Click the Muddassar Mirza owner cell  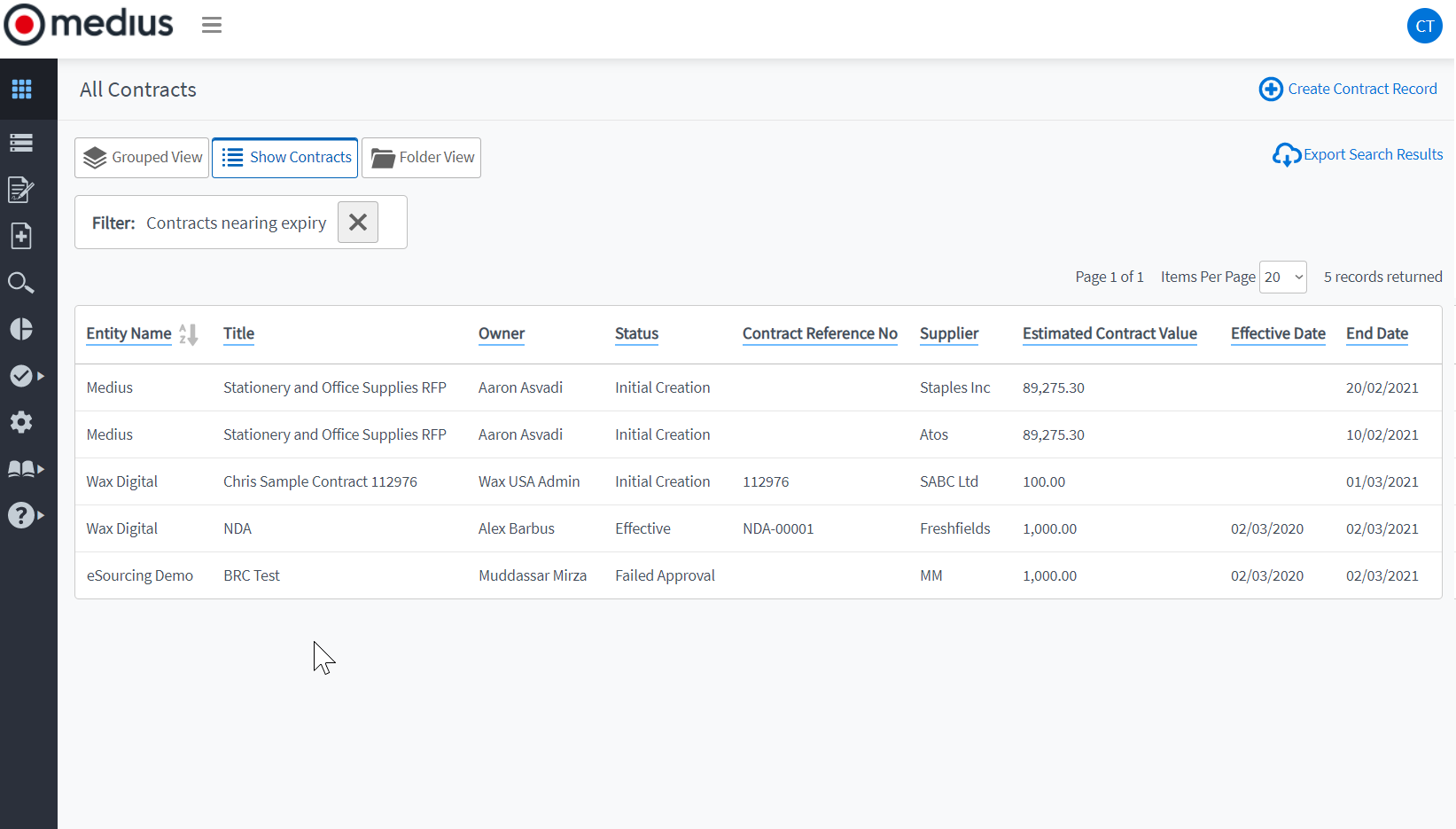[533, 575]
